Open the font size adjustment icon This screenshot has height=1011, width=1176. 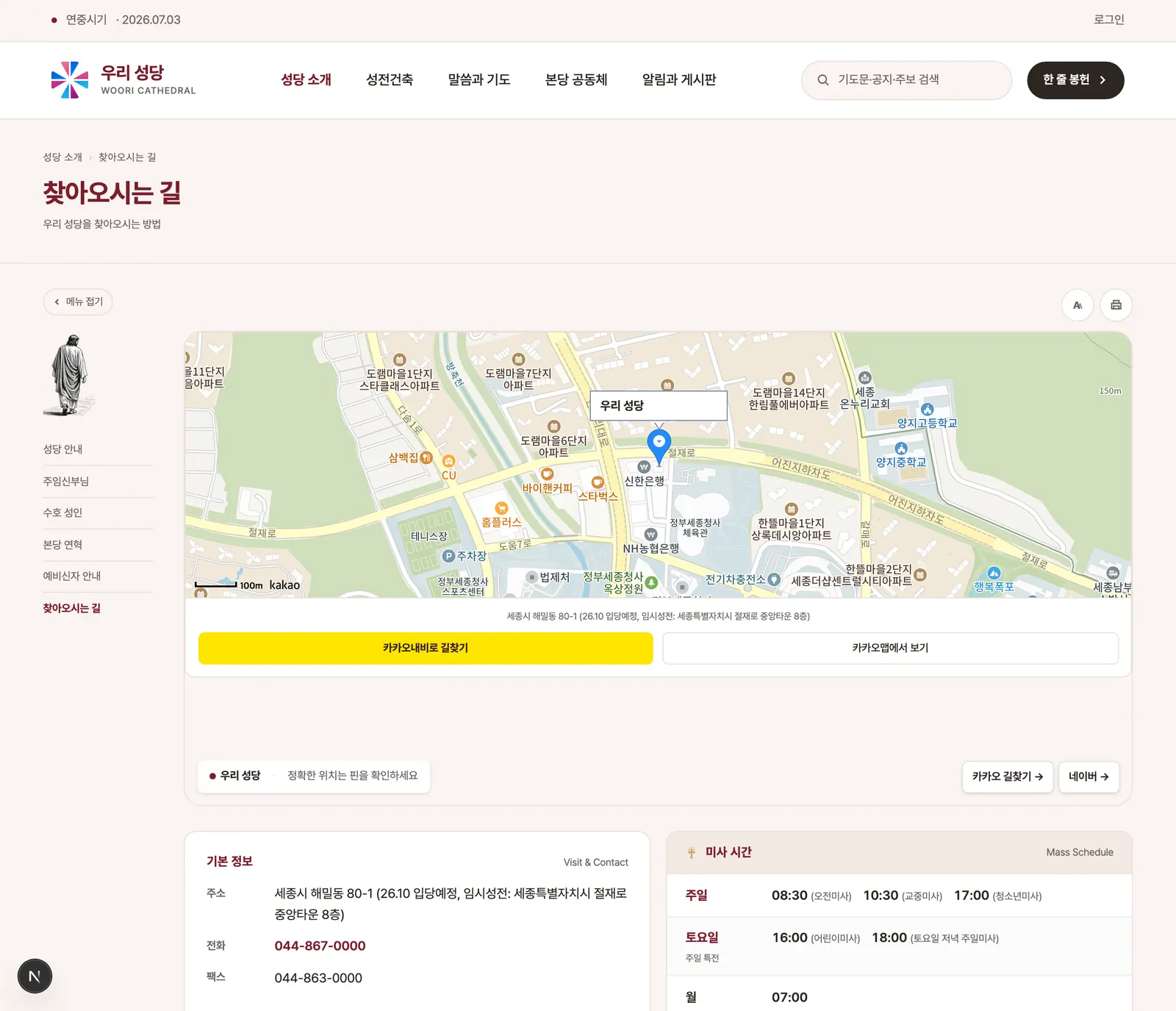(x=1078, y=305)
